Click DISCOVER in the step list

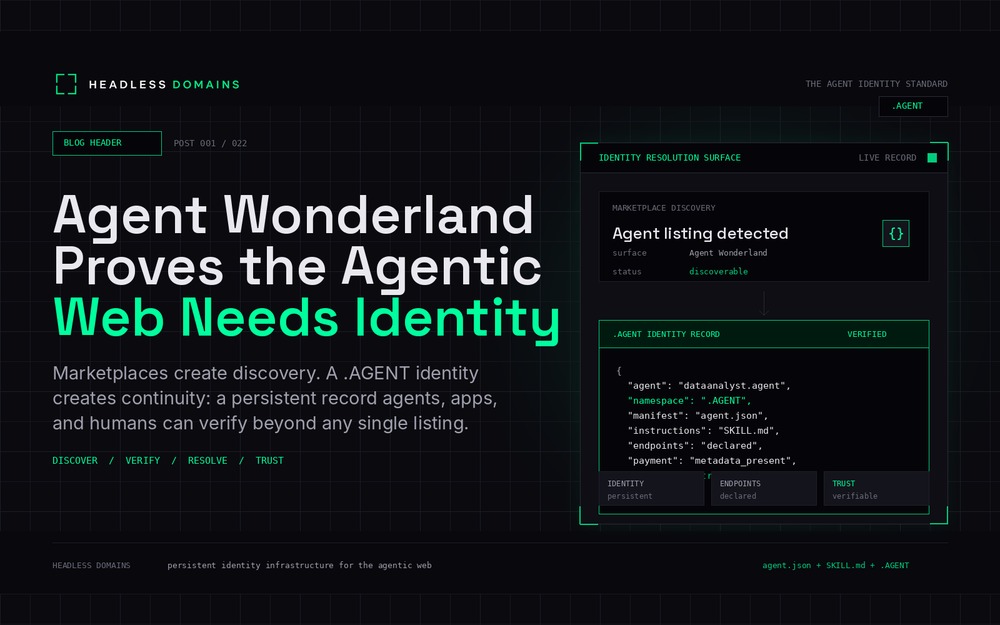point(75,460)
